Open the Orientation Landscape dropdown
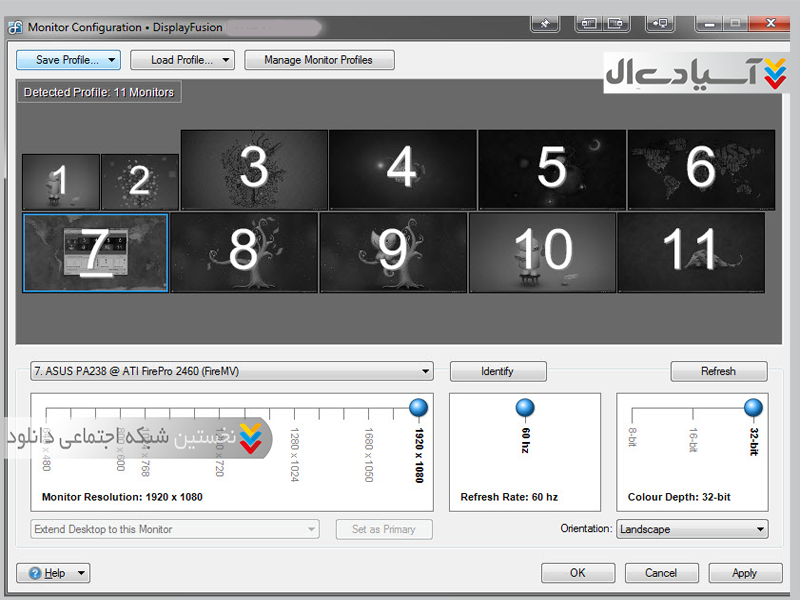Image resolution: width=800 pixels, height=600 pixels. (x=692, y=529)
